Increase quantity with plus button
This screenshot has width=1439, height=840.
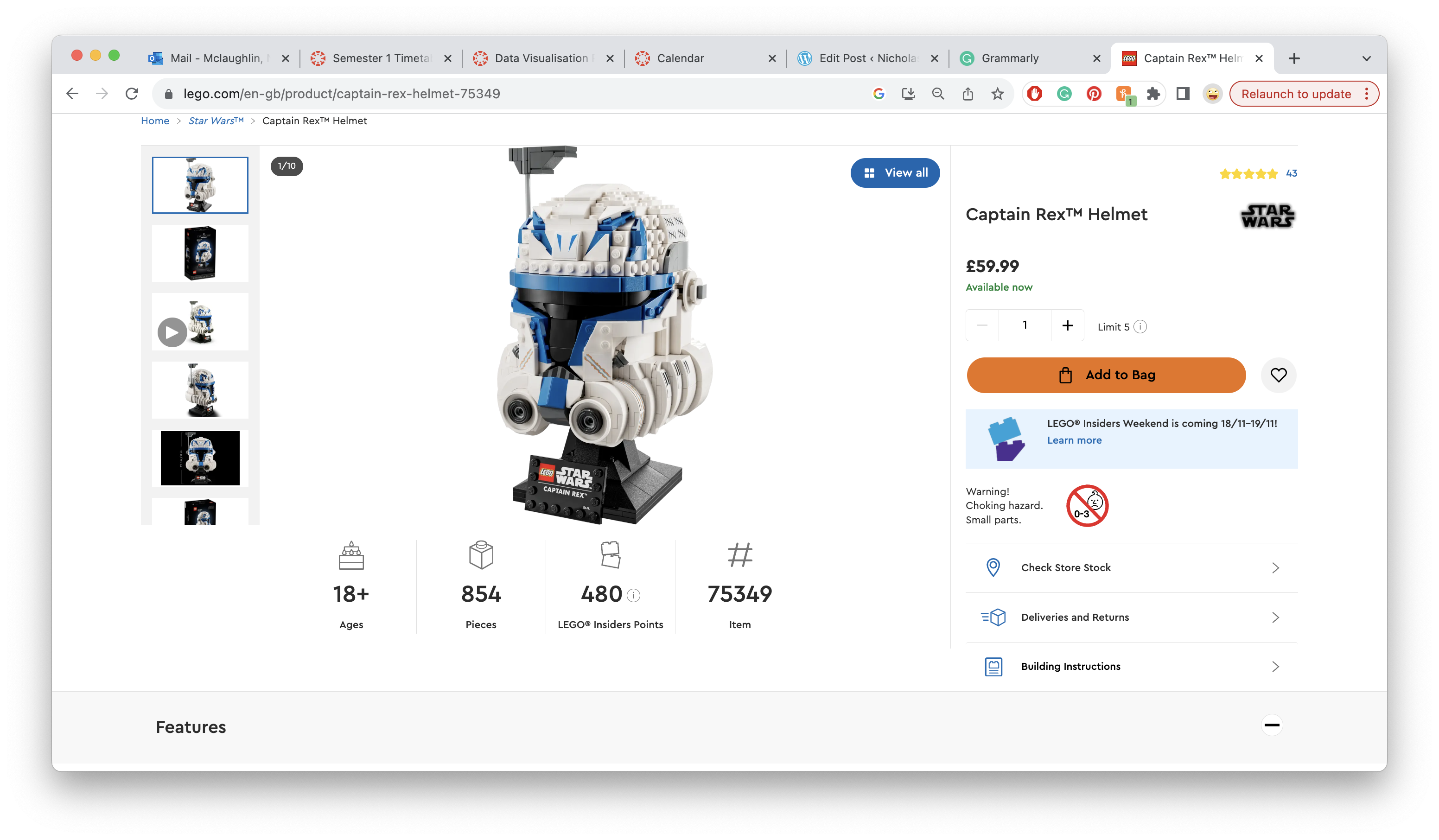pos(1067,325)
